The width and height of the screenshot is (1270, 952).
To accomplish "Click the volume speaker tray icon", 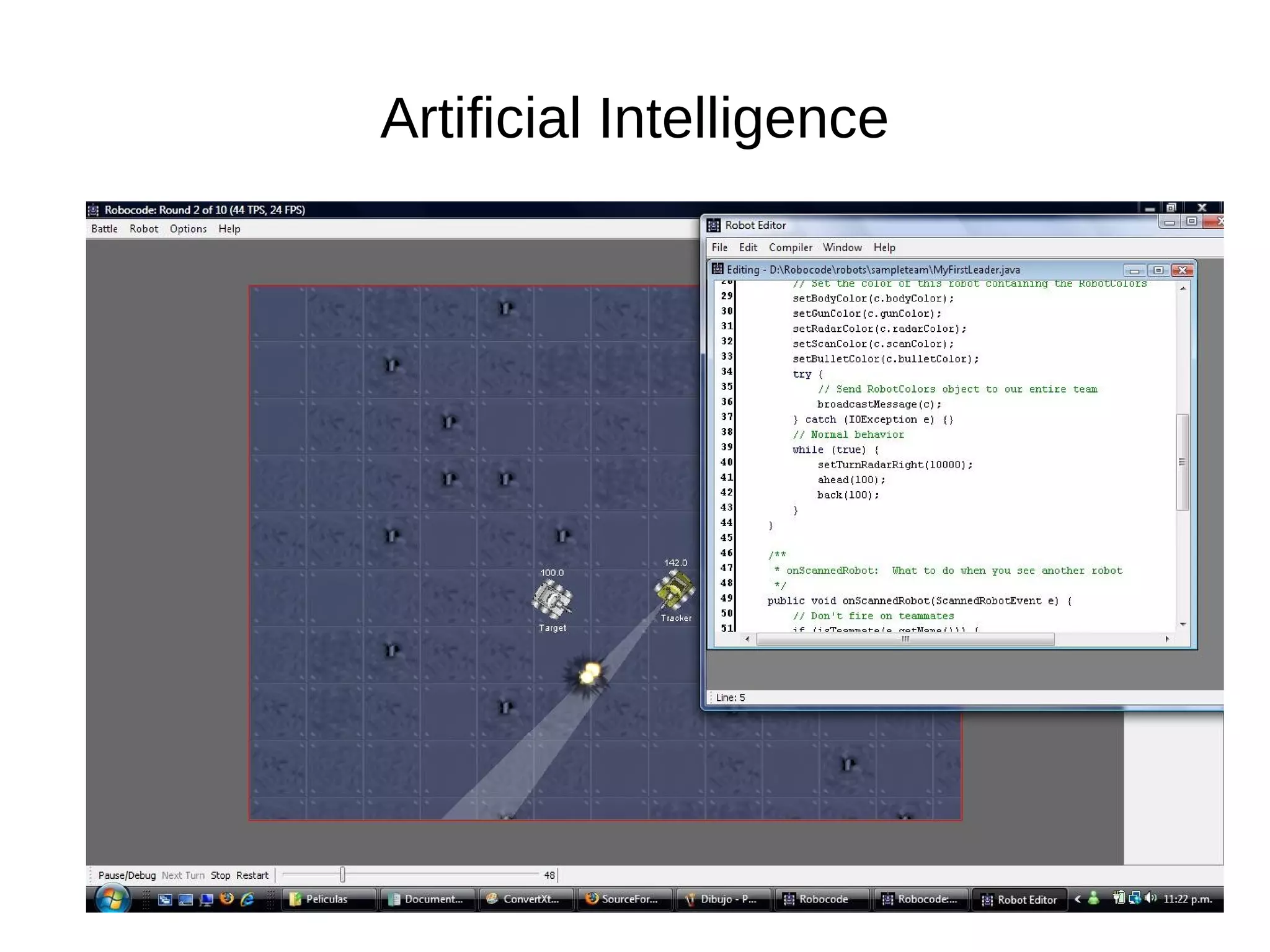I will (x=1150, y=898).
